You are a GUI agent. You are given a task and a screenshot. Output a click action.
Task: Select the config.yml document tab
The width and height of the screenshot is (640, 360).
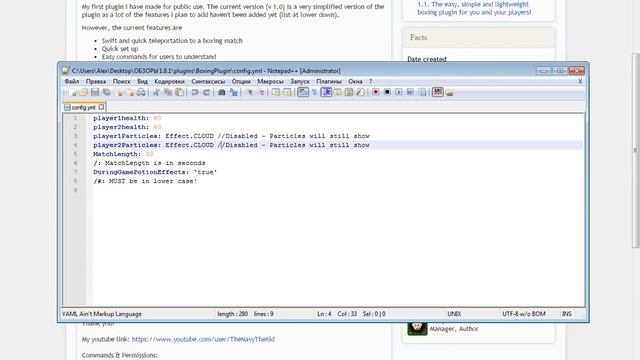[84, 107]
